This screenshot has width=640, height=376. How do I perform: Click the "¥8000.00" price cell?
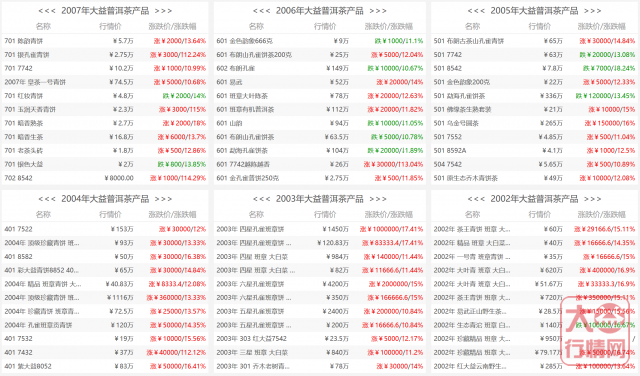119,178
